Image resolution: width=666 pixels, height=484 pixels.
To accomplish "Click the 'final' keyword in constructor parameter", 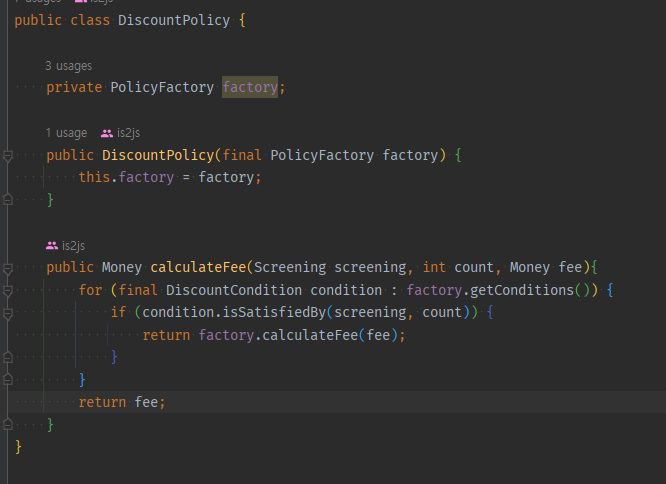I will tap(242, 155).
